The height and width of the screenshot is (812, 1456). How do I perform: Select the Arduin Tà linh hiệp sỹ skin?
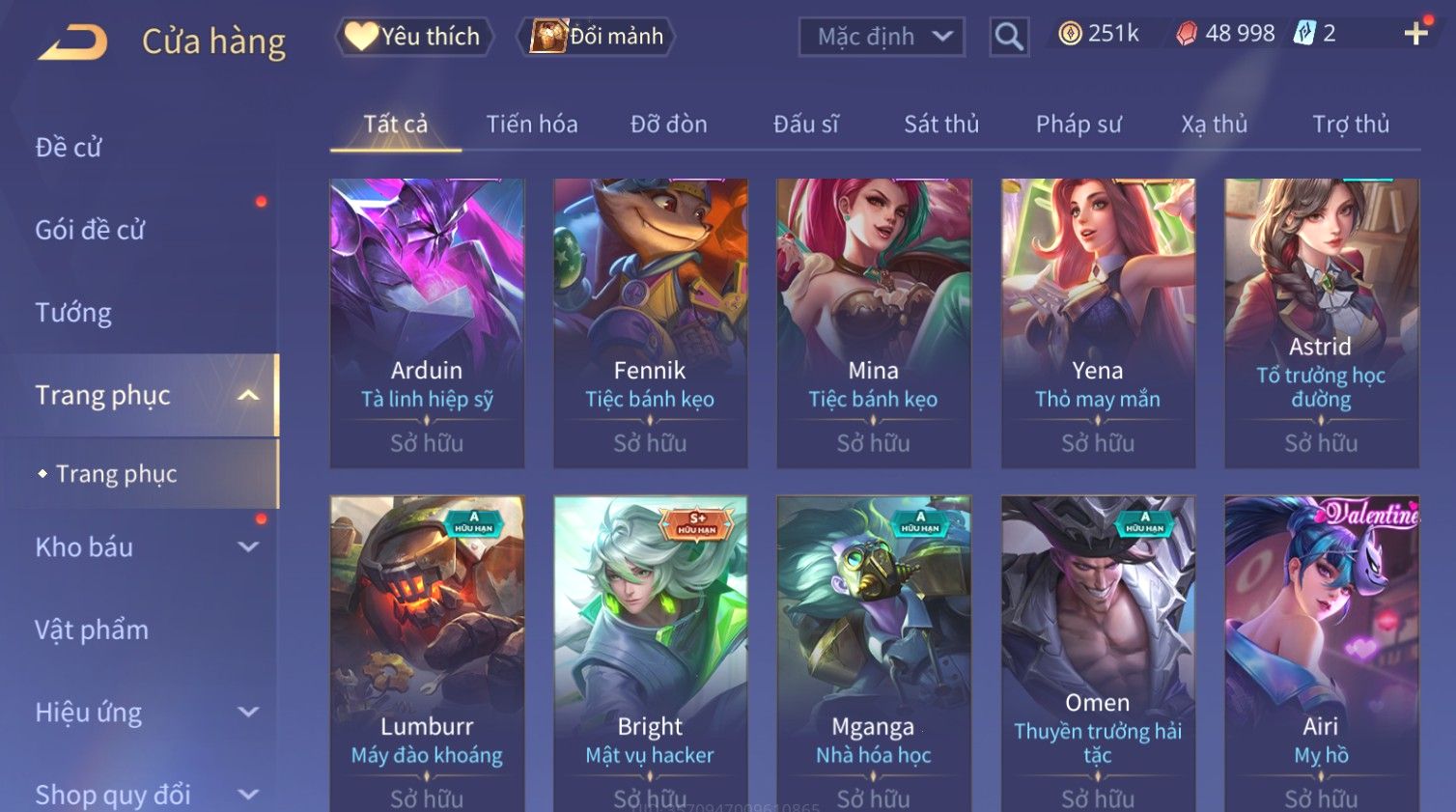point(427,323)
